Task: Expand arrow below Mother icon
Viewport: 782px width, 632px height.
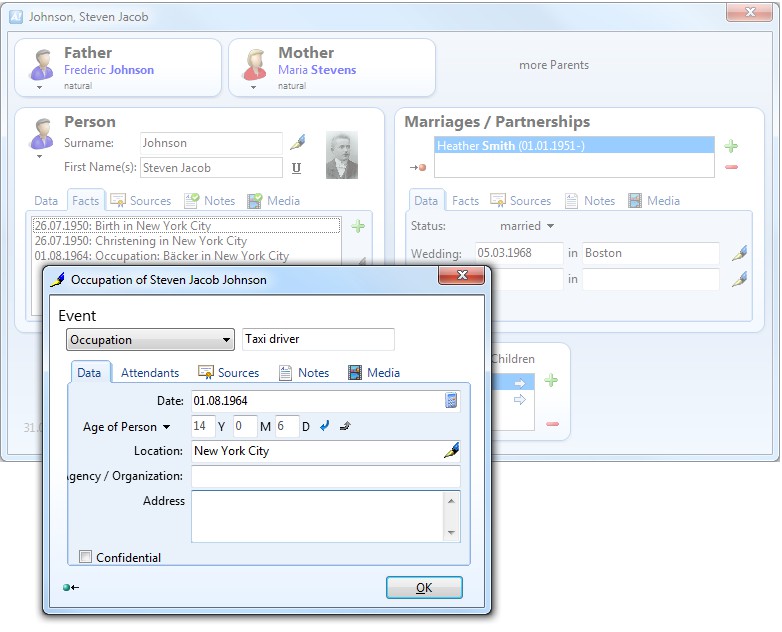Action: click(253, 88)
